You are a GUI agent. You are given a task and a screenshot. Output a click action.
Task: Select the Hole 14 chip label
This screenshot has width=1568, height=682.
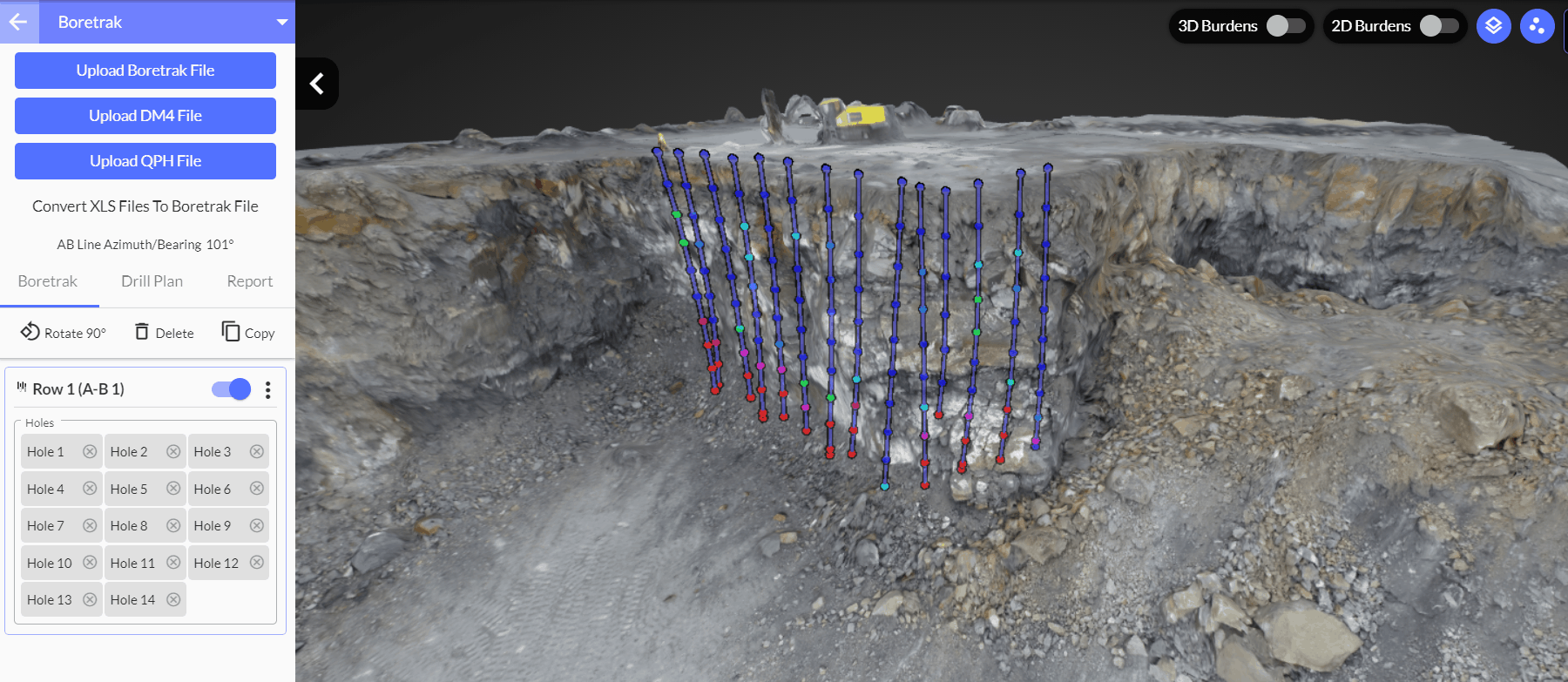point(132,600)
